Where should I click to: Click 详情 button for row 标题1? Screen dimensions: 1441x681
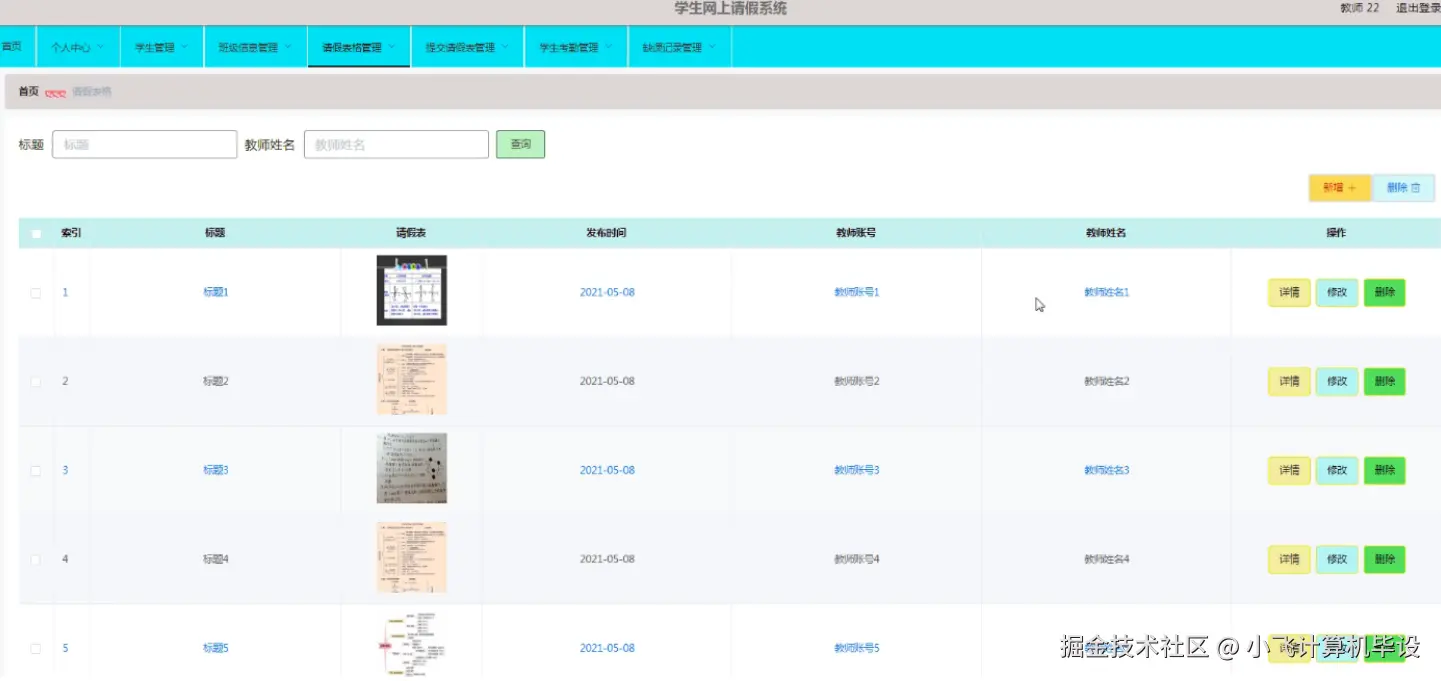click(1289, 293)
